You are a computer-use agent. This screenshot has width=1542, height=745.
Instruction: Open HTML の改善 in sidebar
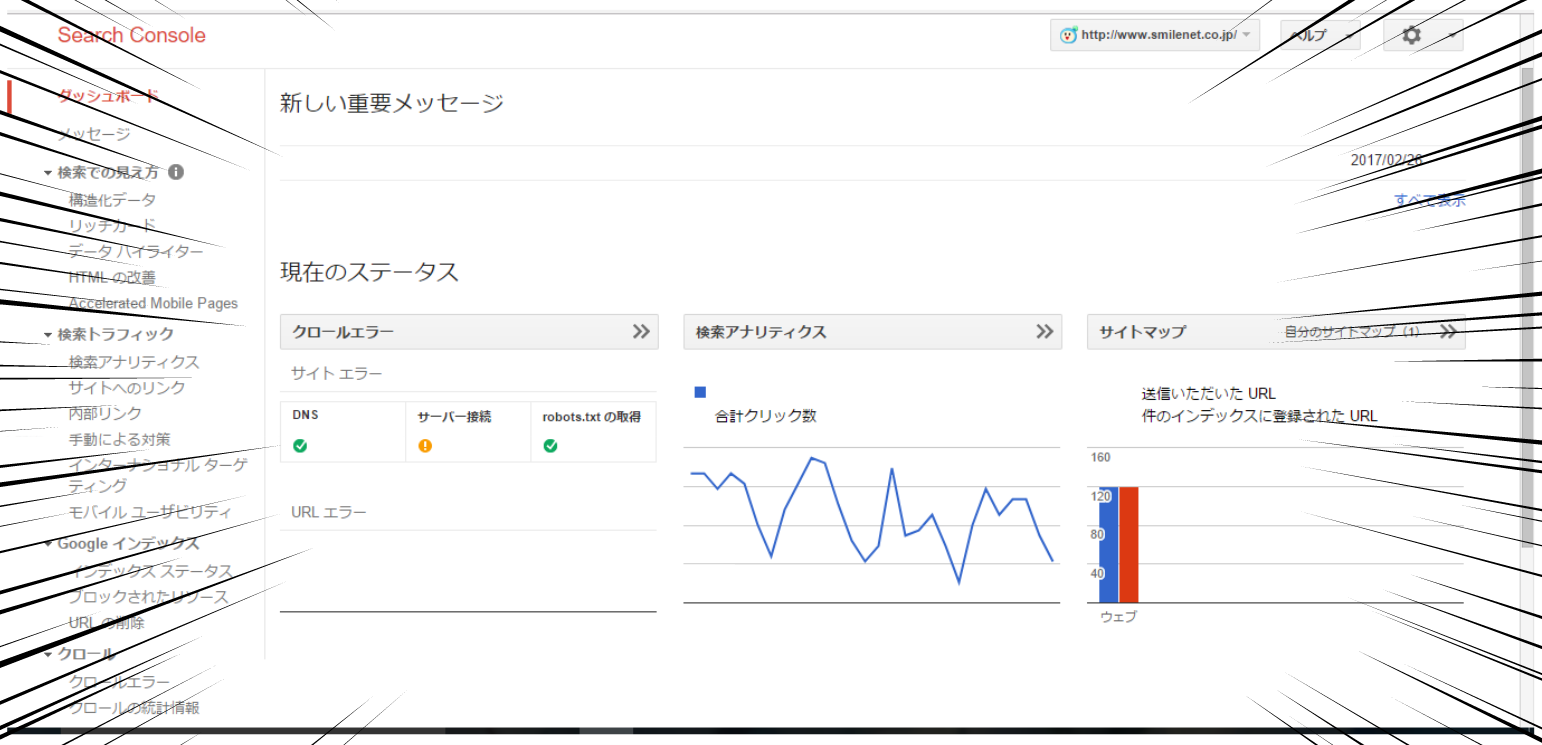point(112,277)
